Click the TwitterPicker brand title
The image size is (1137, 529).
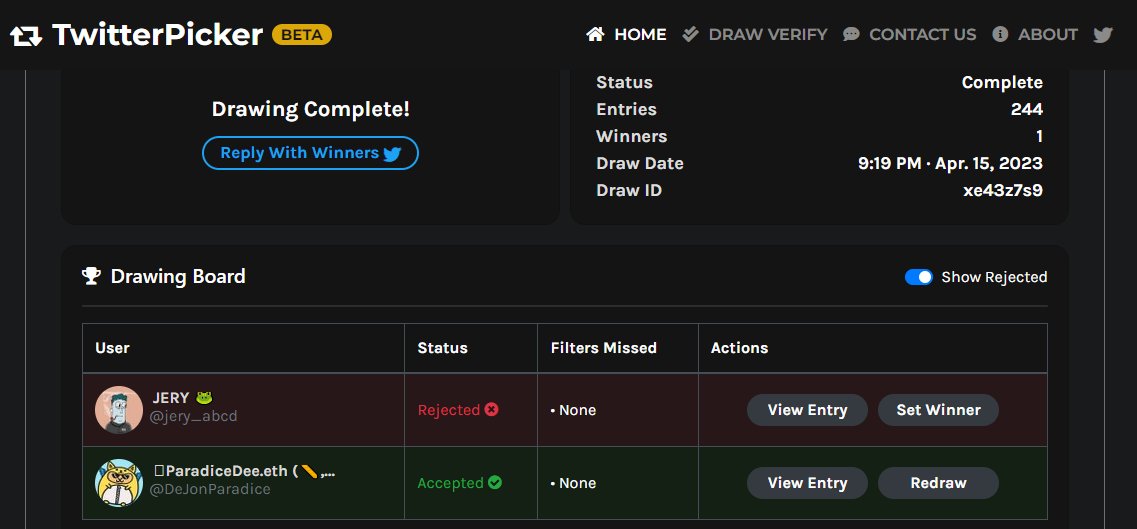(157, 35)
